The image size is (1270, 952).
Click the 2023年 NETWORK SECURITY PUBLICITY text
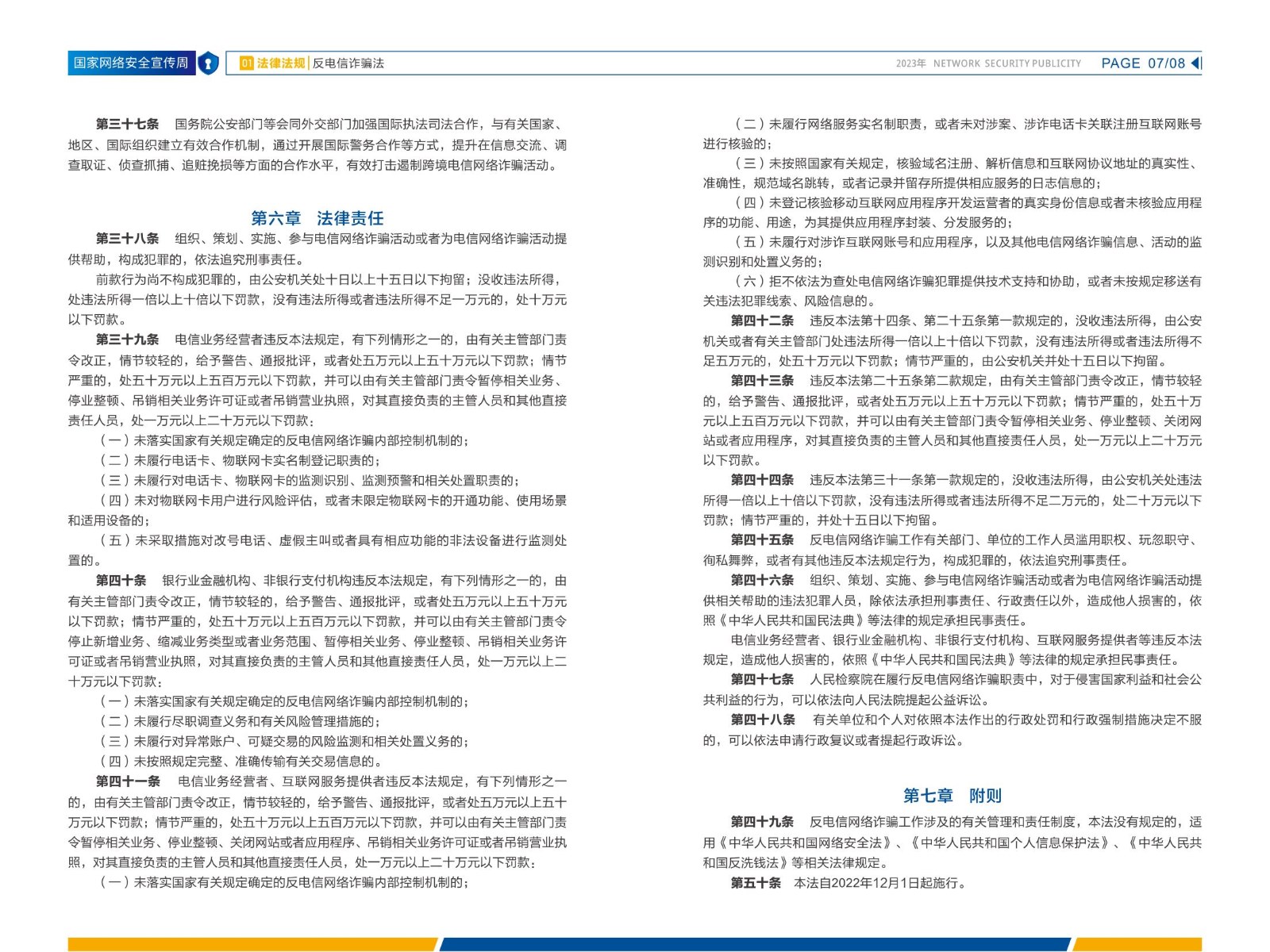[988, 63]
